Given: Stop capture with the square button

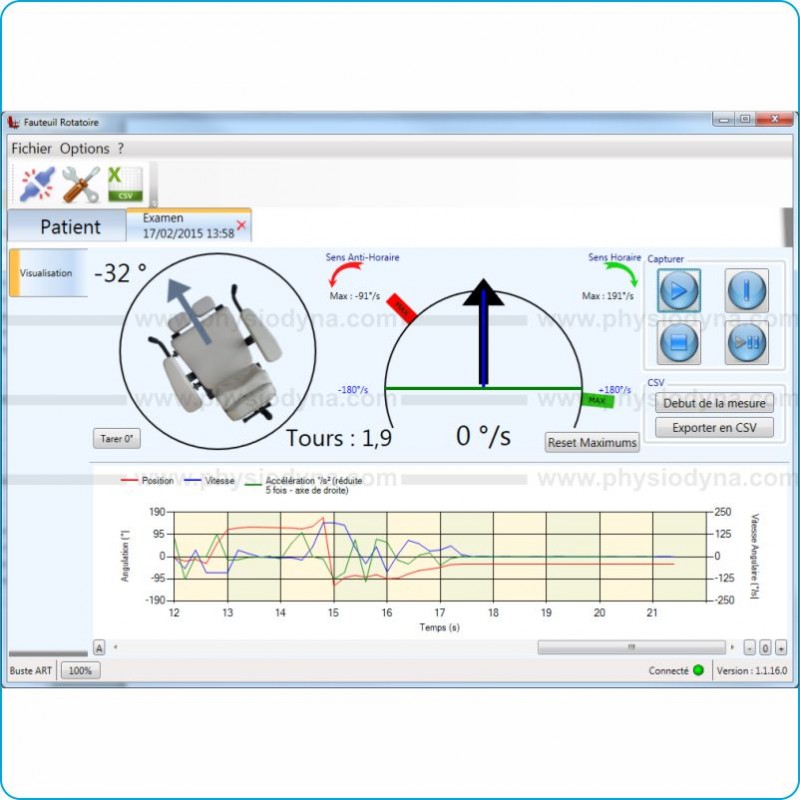Looking at the screenshot, I should (680, 343).
